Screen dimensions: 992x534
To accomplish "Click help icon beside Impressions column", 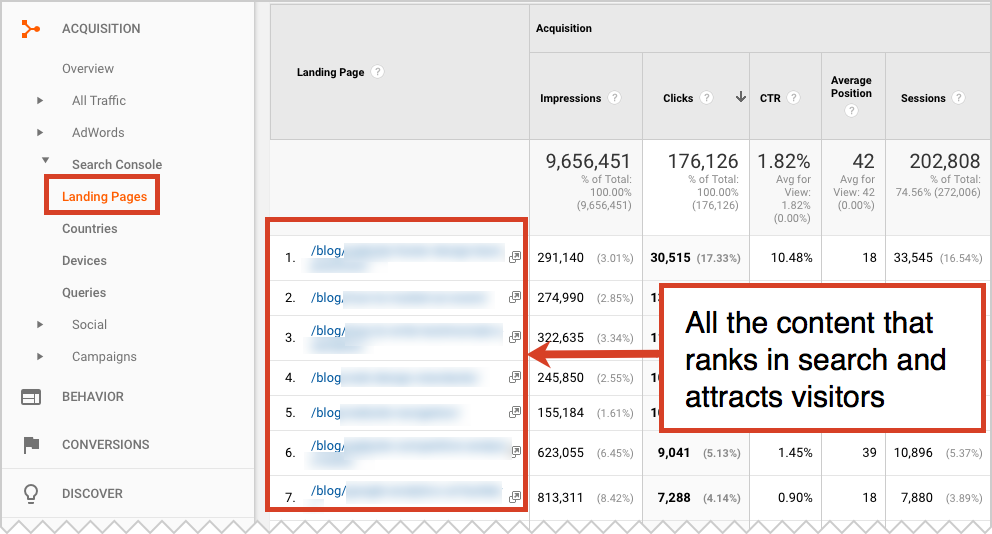I will [614, 98].
